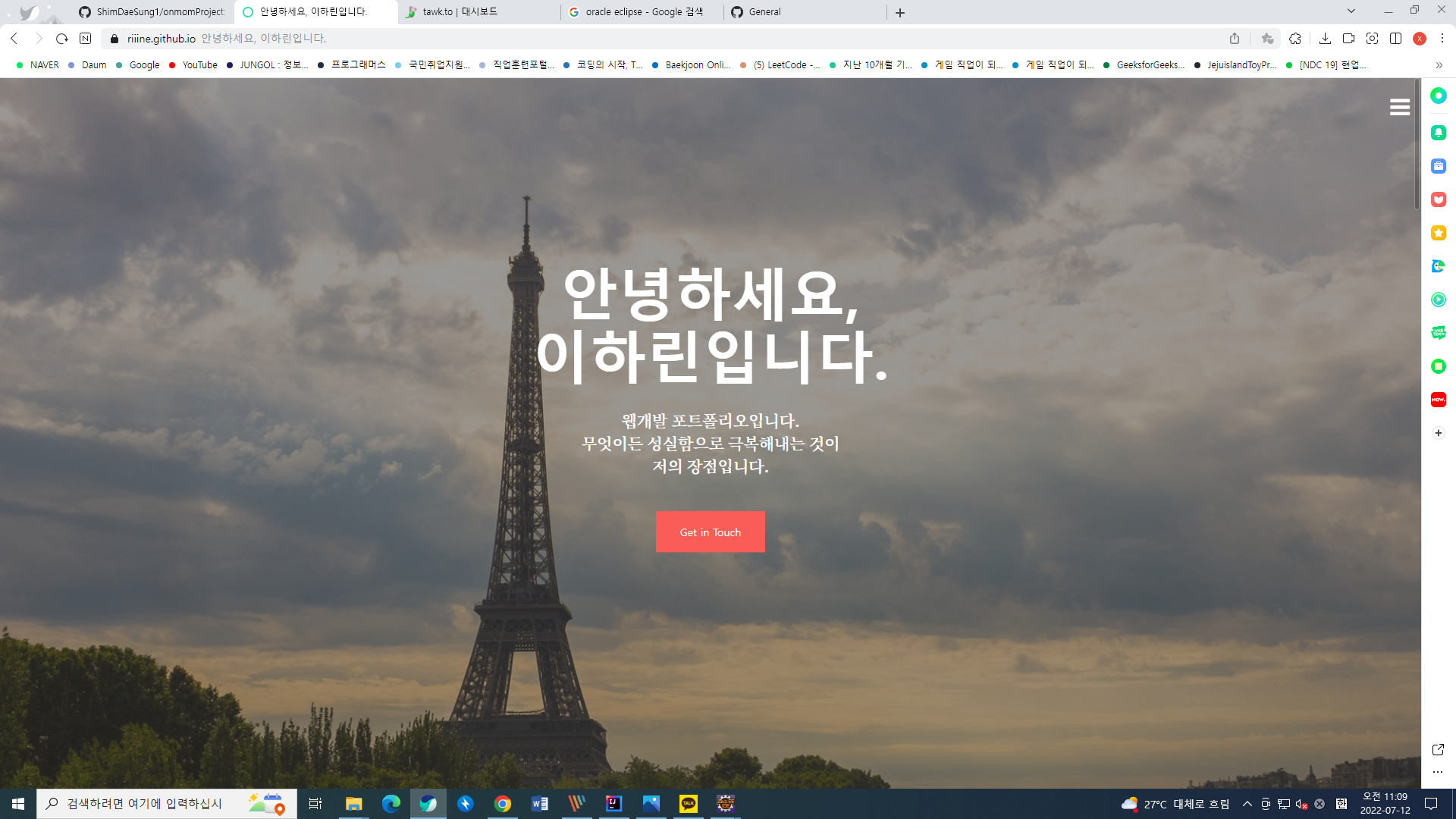The width and height of the screenshot is (1456, 819).
Task: Show hidden icons in the system tray
Action: click(x=1246, y=804)
